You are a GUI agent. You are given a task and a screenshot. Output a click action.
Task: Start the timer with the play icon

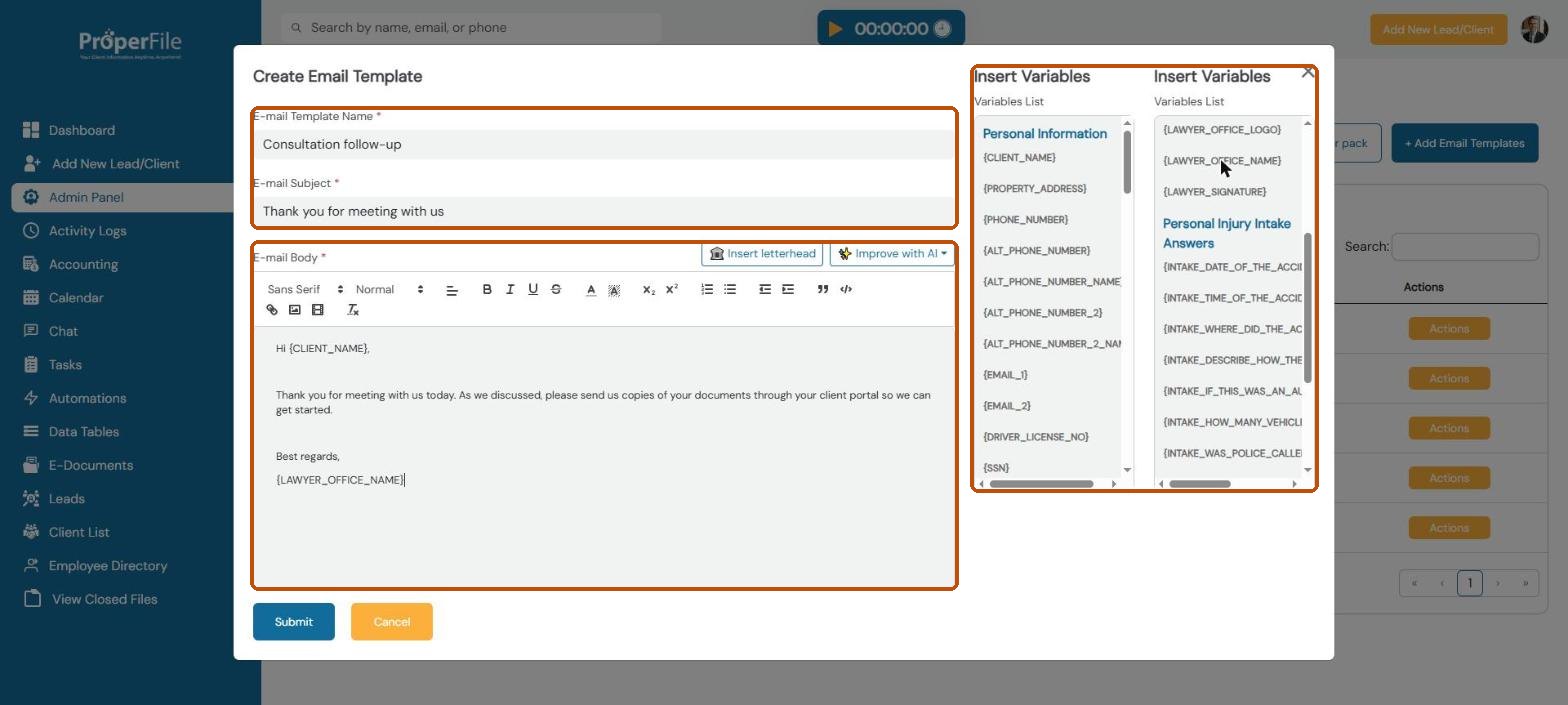pyautogui.click(x=836, y=29)
